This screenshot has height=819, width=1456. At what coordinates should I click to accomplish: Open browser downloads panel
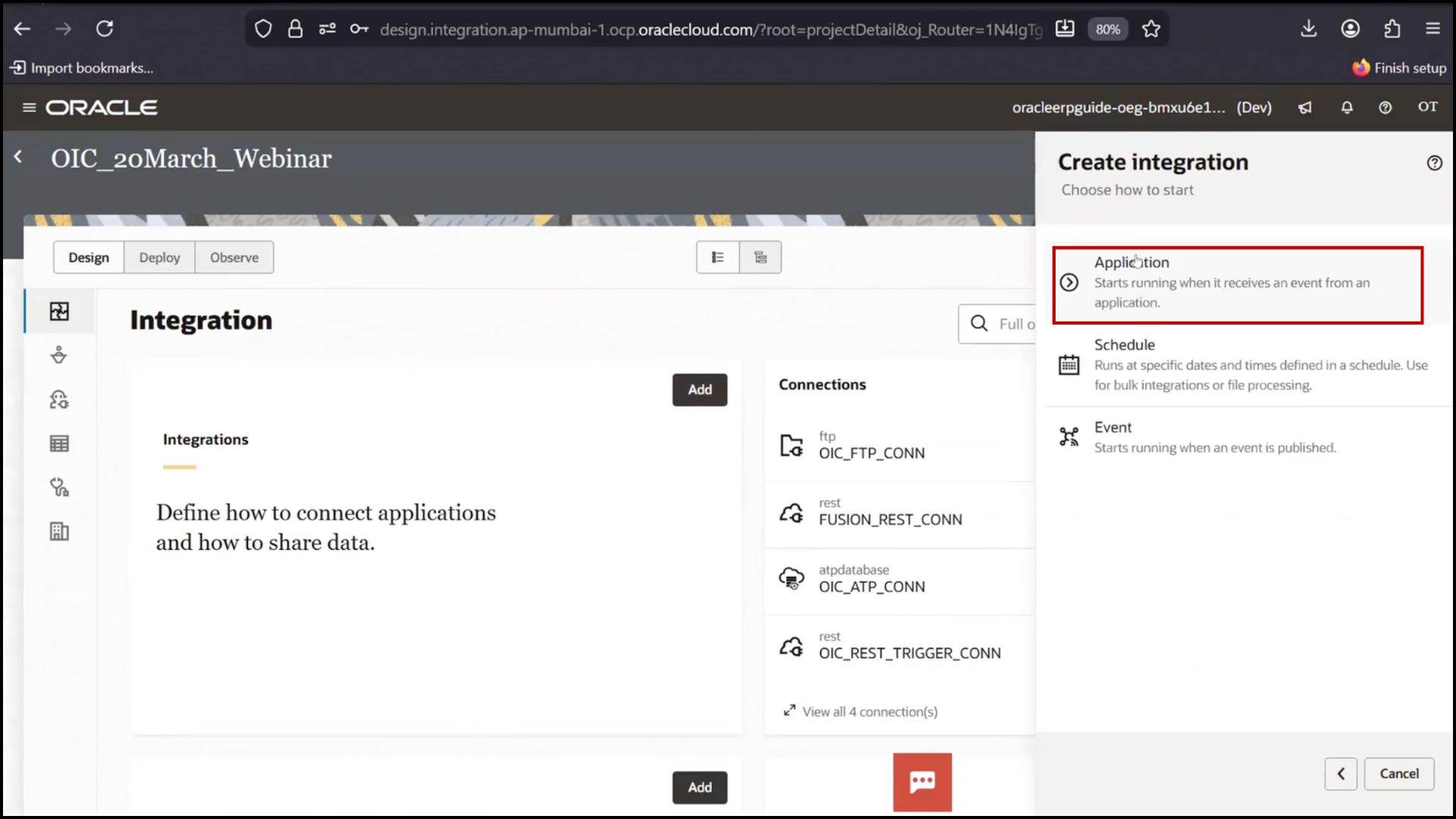pos(1308,29)
